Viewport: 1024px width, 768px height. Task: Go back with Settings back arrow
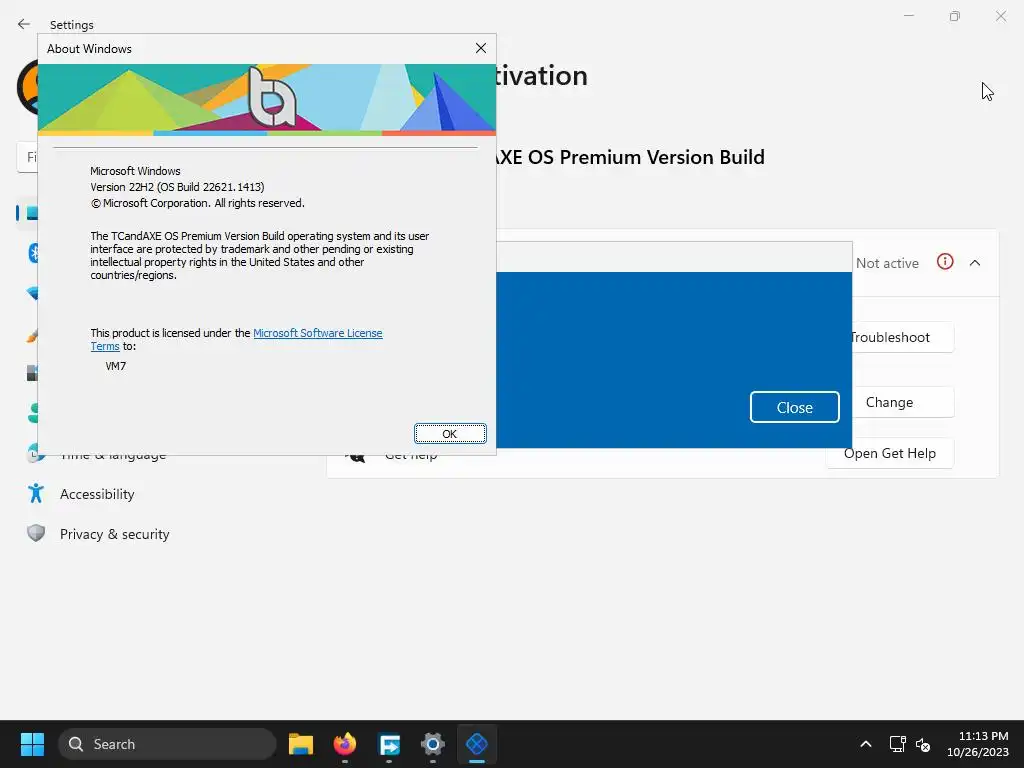[x=24, y=24]
